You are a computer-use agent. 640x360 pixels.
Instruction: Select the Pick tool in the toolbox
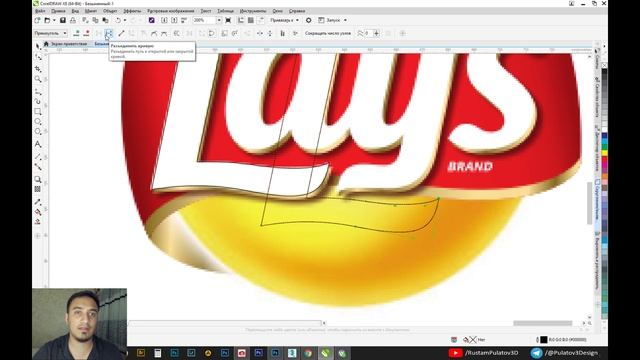click(x=38, y=46)
